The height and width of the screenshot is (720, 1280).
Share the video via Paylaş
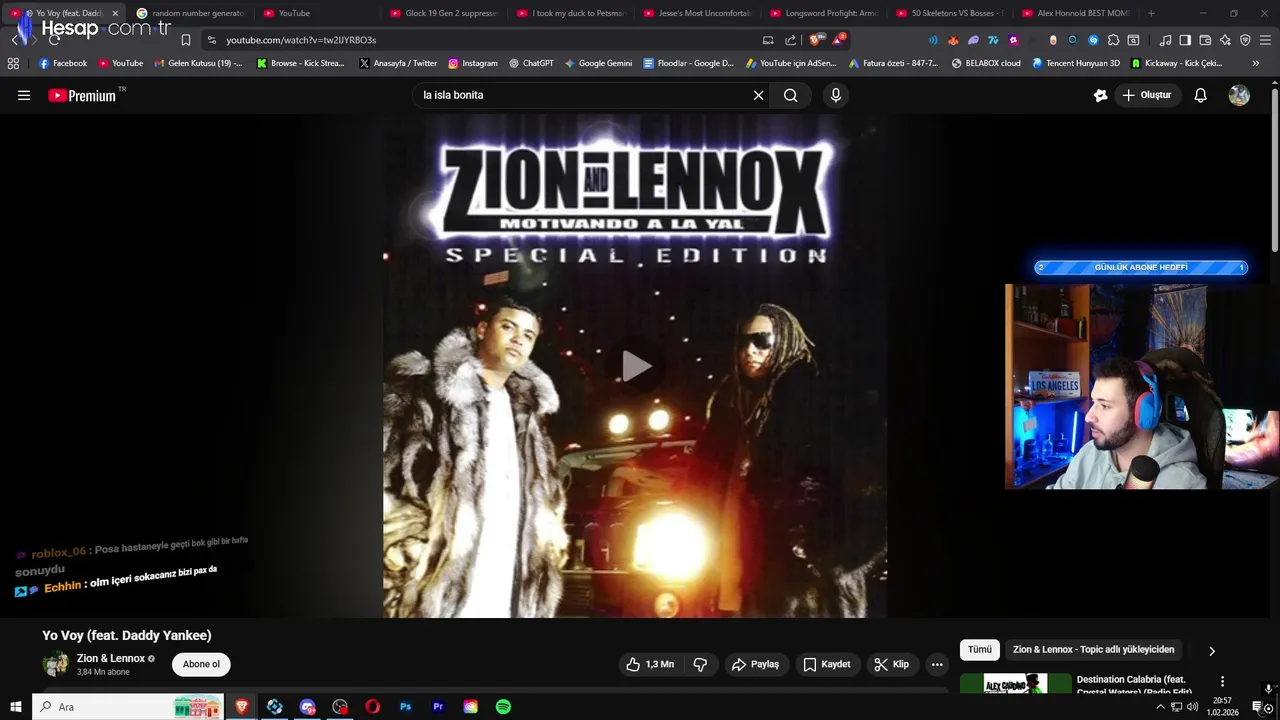(755, 664)
